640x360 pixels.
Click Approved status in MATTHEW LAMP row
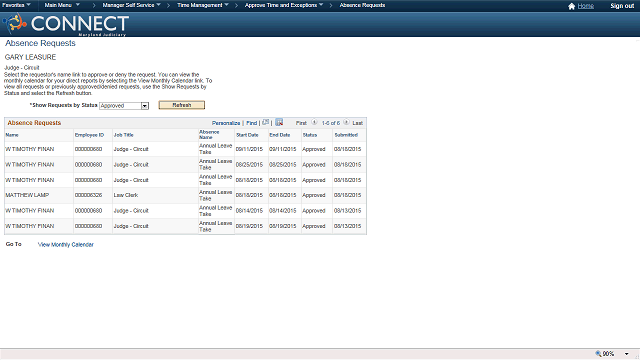314,195
